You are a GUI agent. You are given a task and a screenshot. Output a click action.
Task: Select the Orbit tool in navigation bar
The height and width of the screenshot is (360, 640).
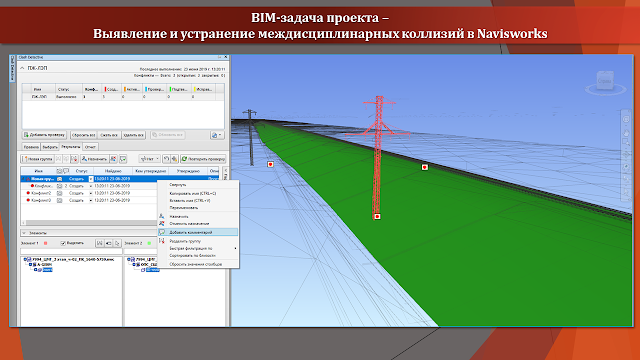click(626, 155)
